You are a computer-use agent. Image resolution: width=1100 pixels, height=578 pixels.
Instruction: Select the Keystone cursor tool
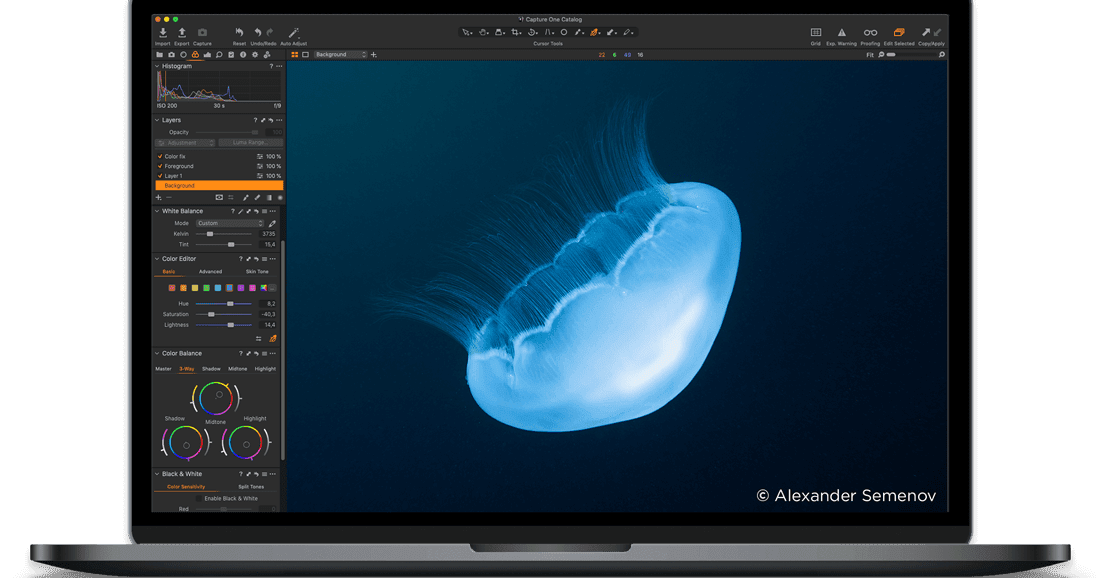pos(549,32)
